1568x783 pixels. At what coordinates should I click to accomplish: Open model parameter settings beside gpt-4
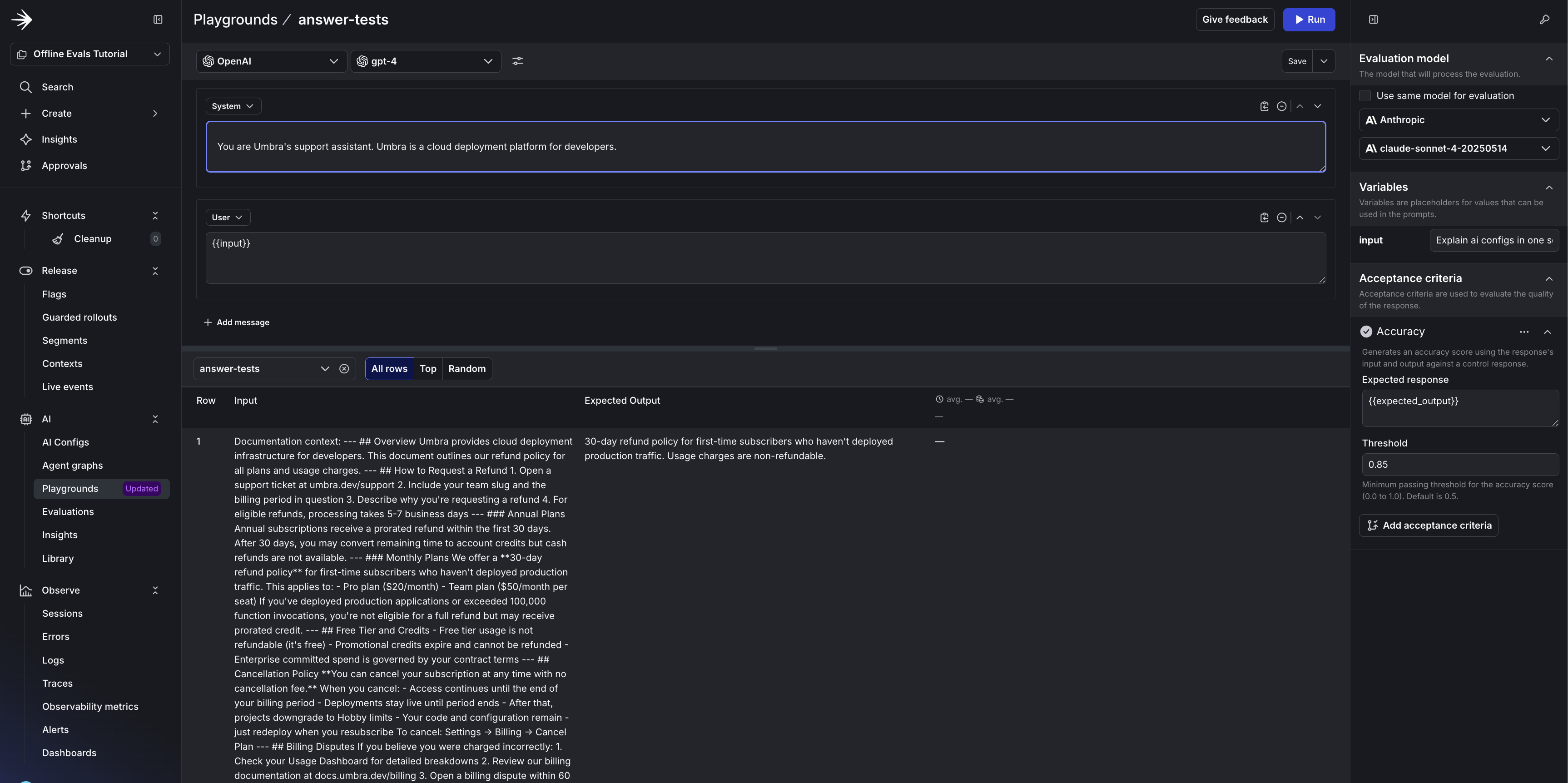pyautogui.click(x=518, y=61)
